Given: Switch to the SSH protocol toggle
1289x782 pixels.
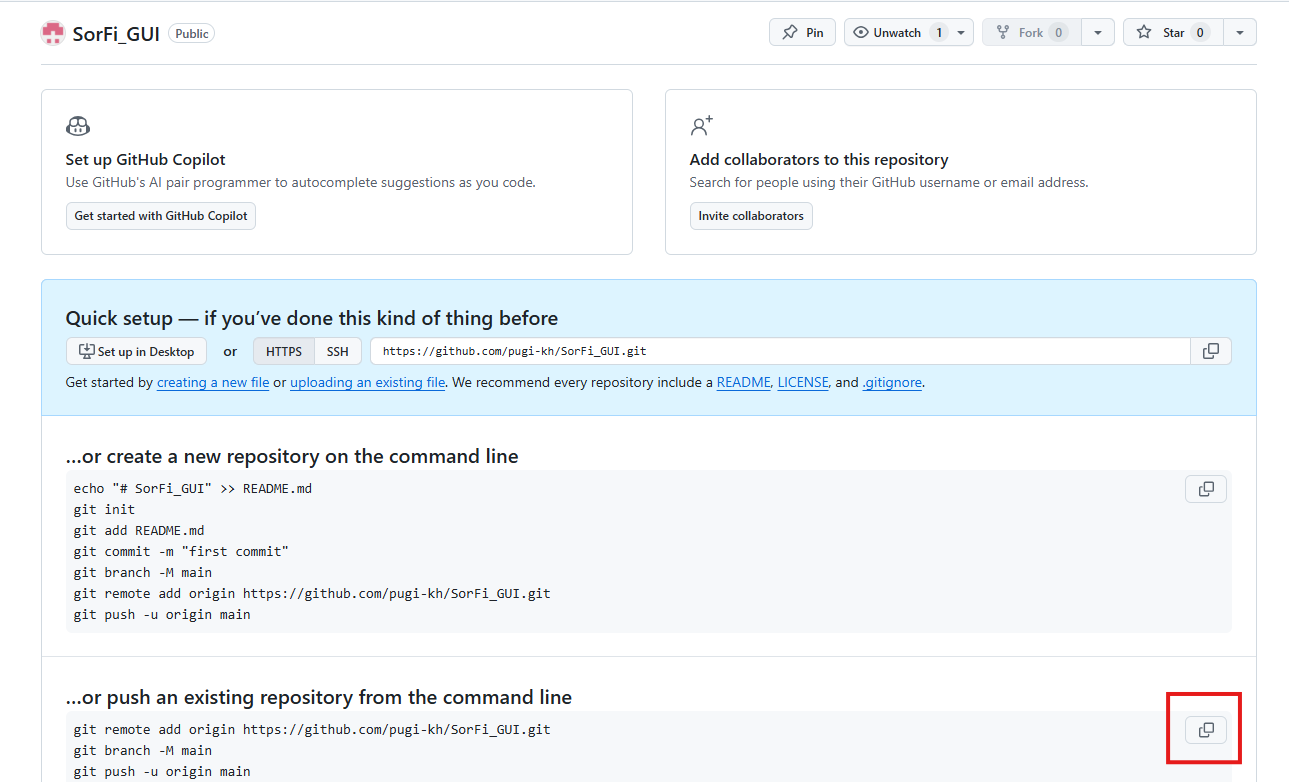Looking at the screenshot, I should coord(338,351).
